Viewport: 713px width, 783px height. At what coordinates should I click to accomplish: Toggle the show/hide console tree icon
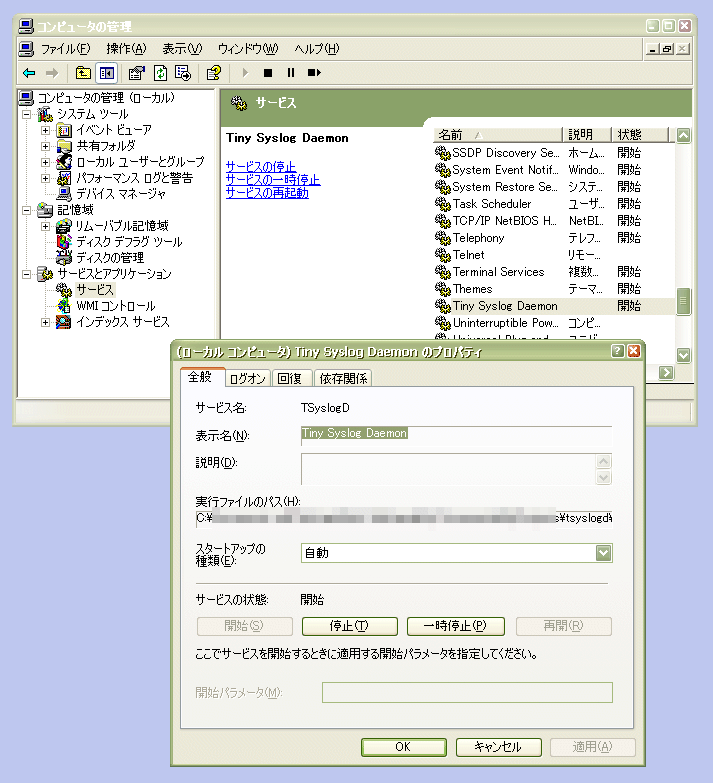[107, 73]
